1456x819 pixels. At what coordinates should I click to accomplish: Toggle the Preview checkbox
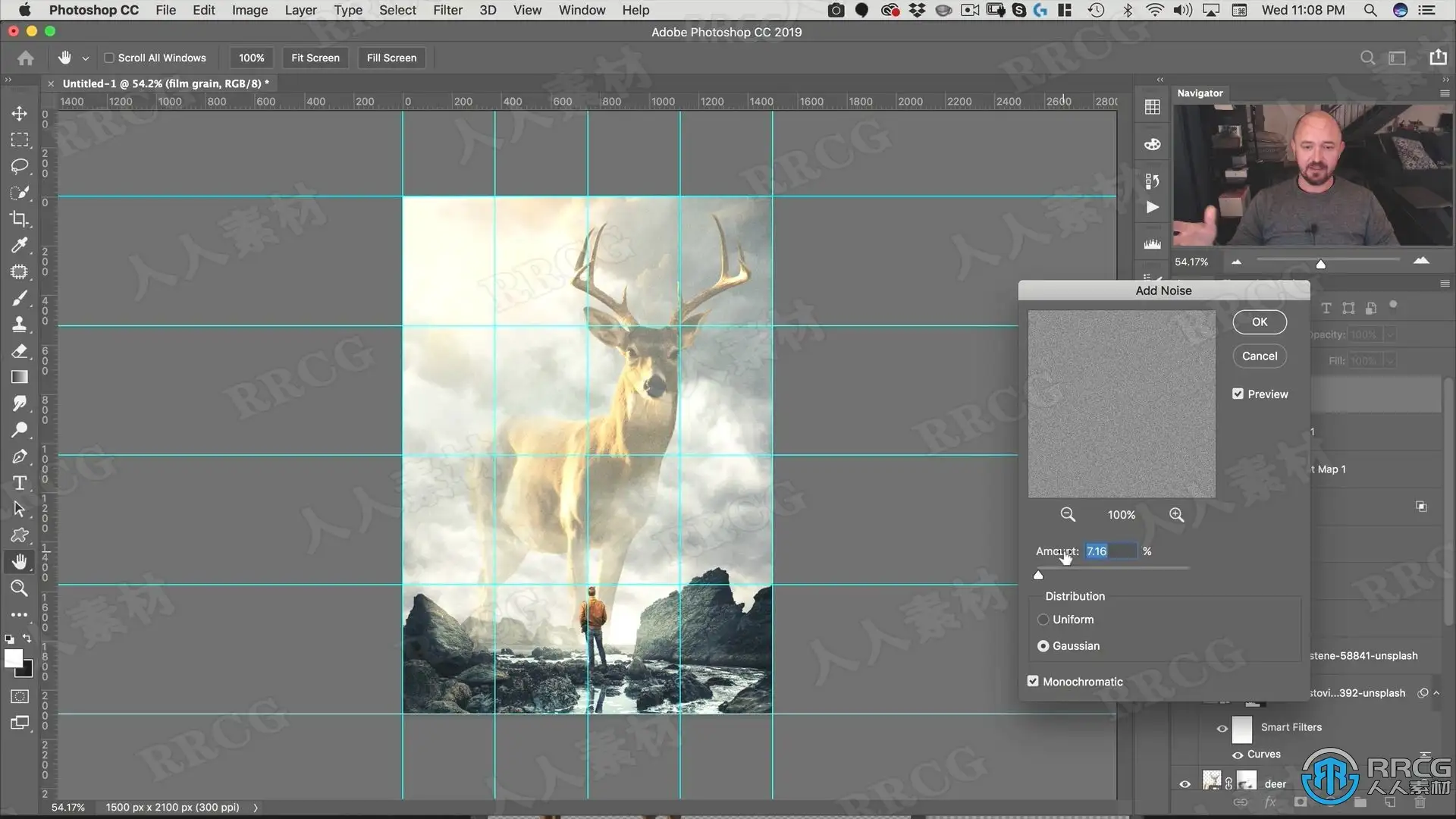(1238, 394)
